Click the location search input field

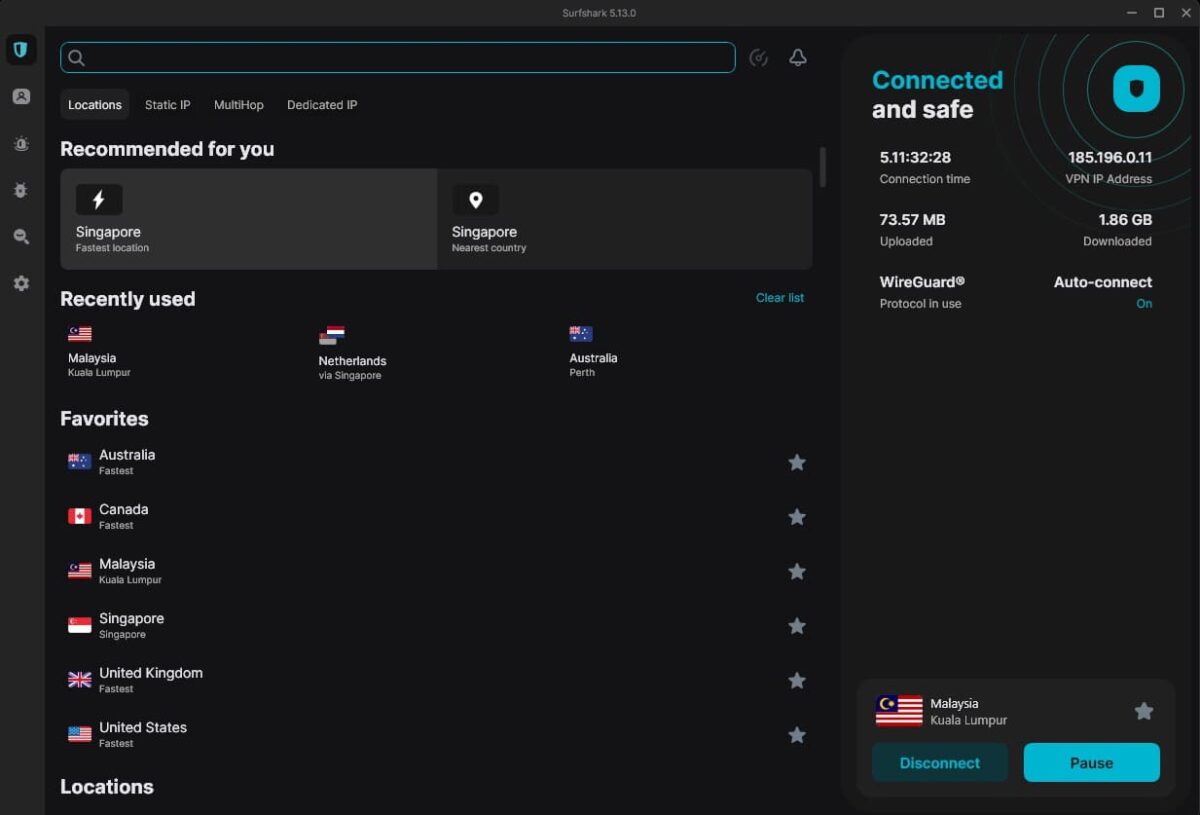tap(398, 58)
